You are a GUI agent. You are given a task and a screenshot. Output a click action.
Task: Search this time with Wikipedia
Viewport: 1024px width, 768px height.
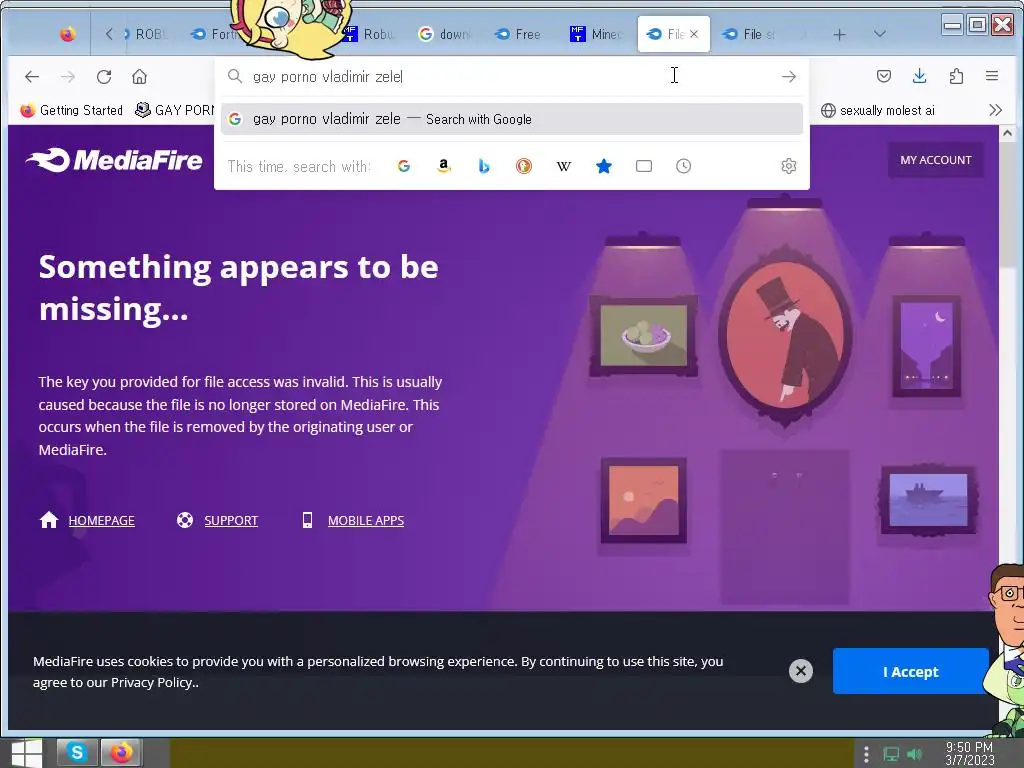pos(564,166)
